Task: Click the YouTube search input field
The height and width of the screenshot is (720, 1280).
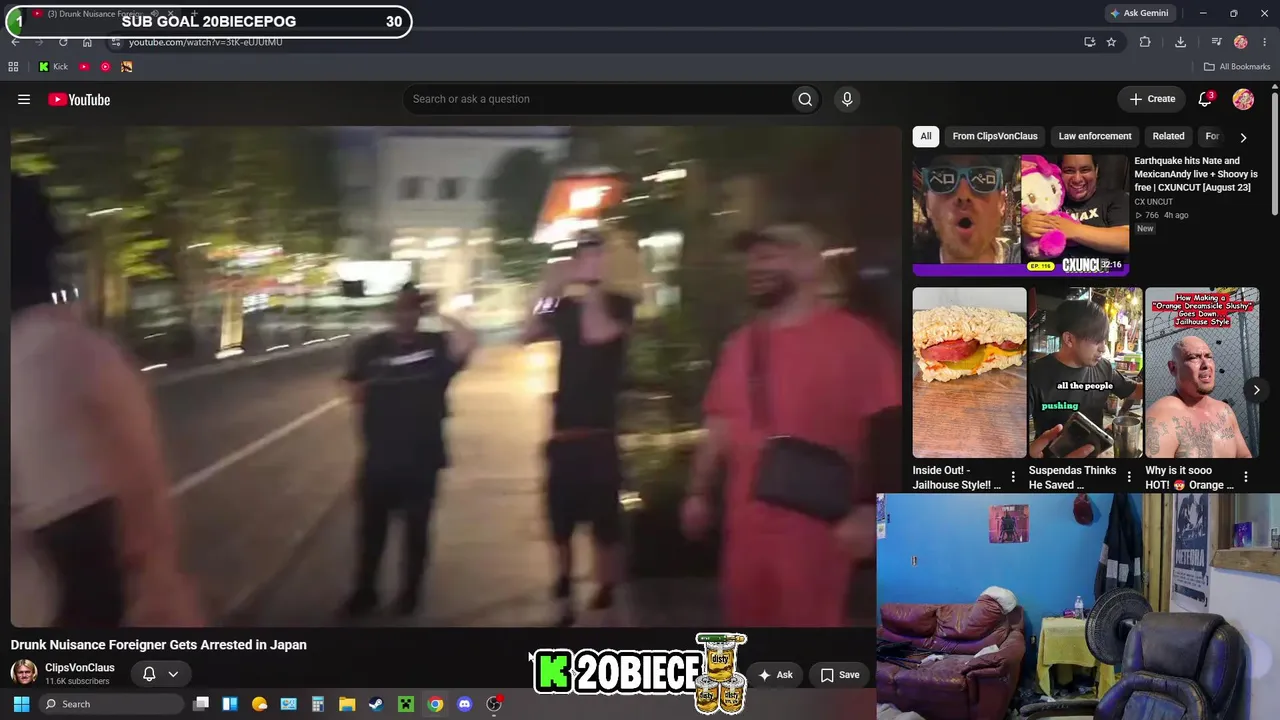Action: click(x=596, y=99)
